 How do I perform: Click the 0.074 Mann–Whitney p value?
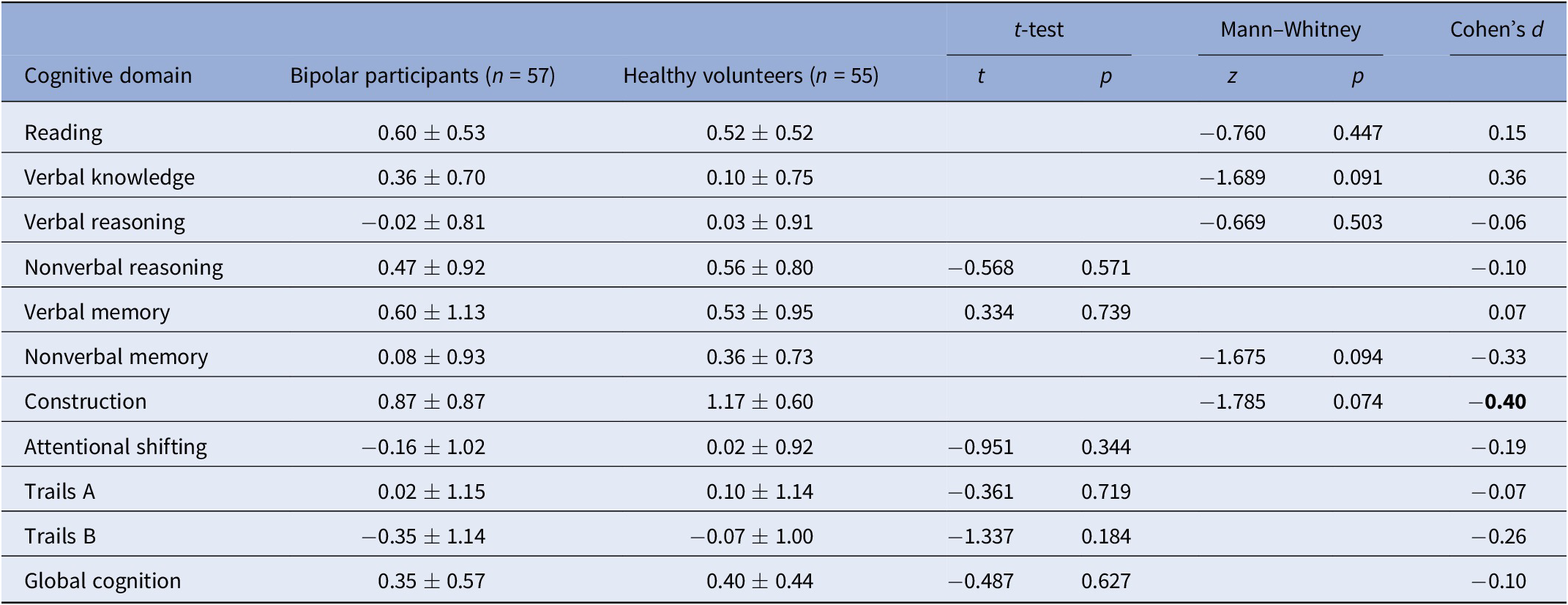point(1357,401)
